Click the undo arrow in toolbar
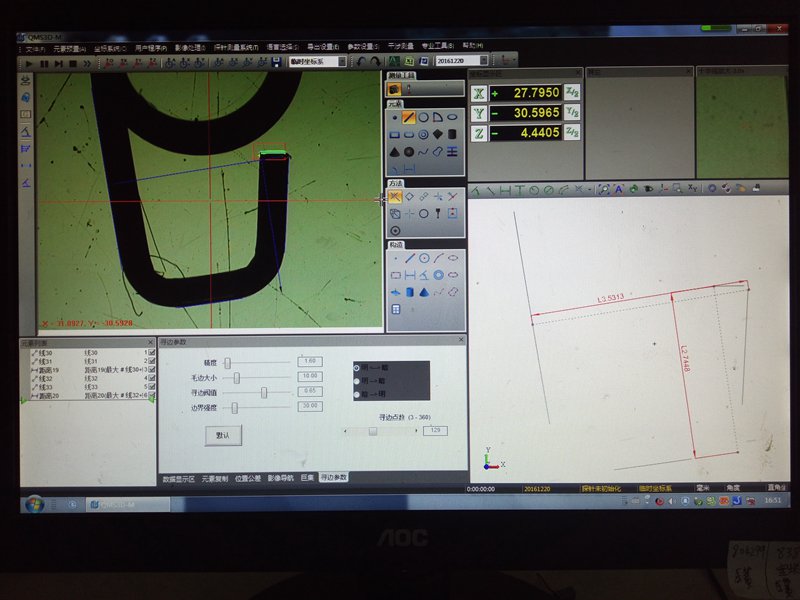Image resolution: width=800 pixels, height=600 pixels. click(361, 62)
